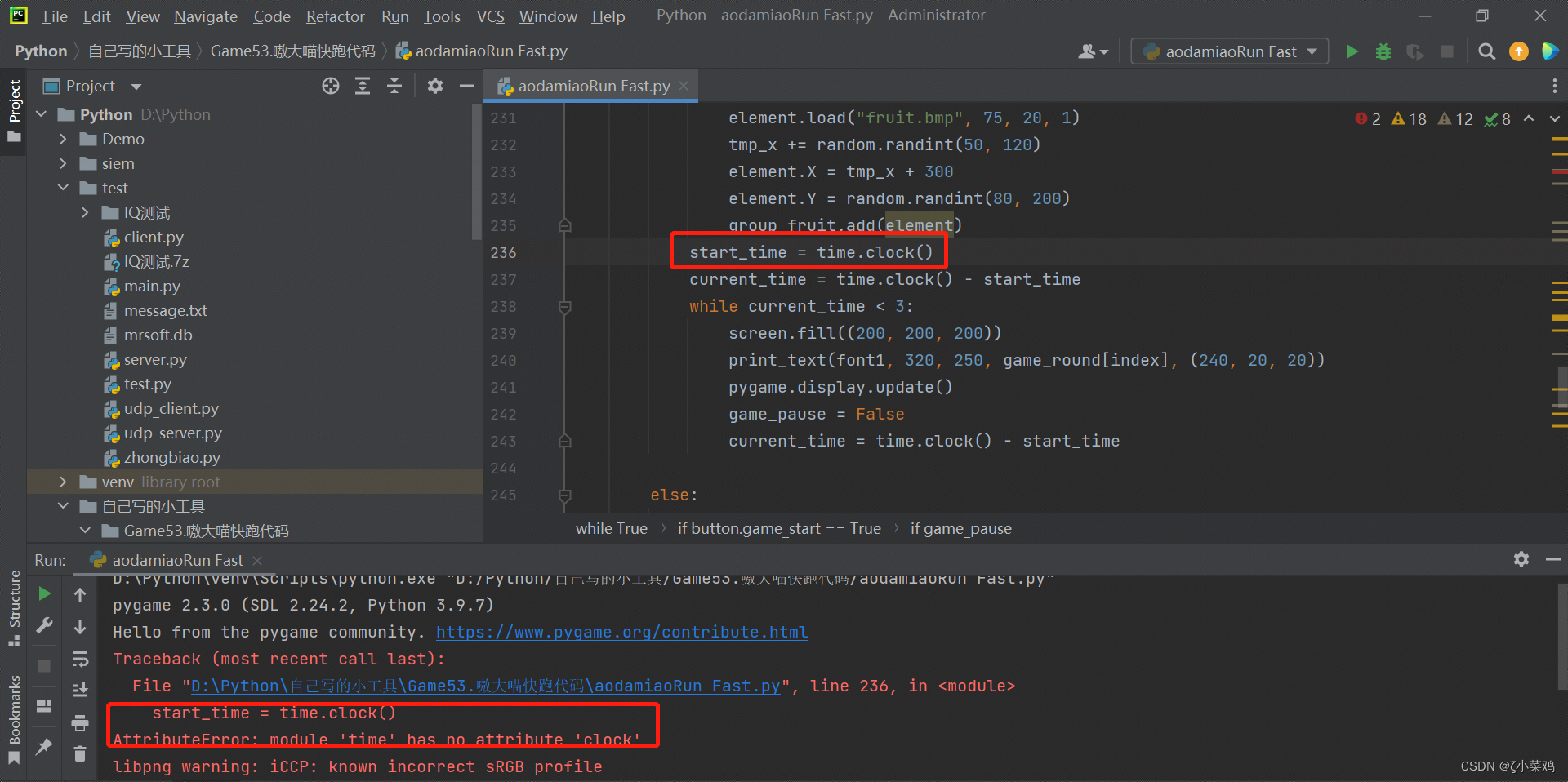1568x782 pixels.
Task: Run aodamiaoRun Fast using the green play icon
Action: click(x=1352, y=51)
